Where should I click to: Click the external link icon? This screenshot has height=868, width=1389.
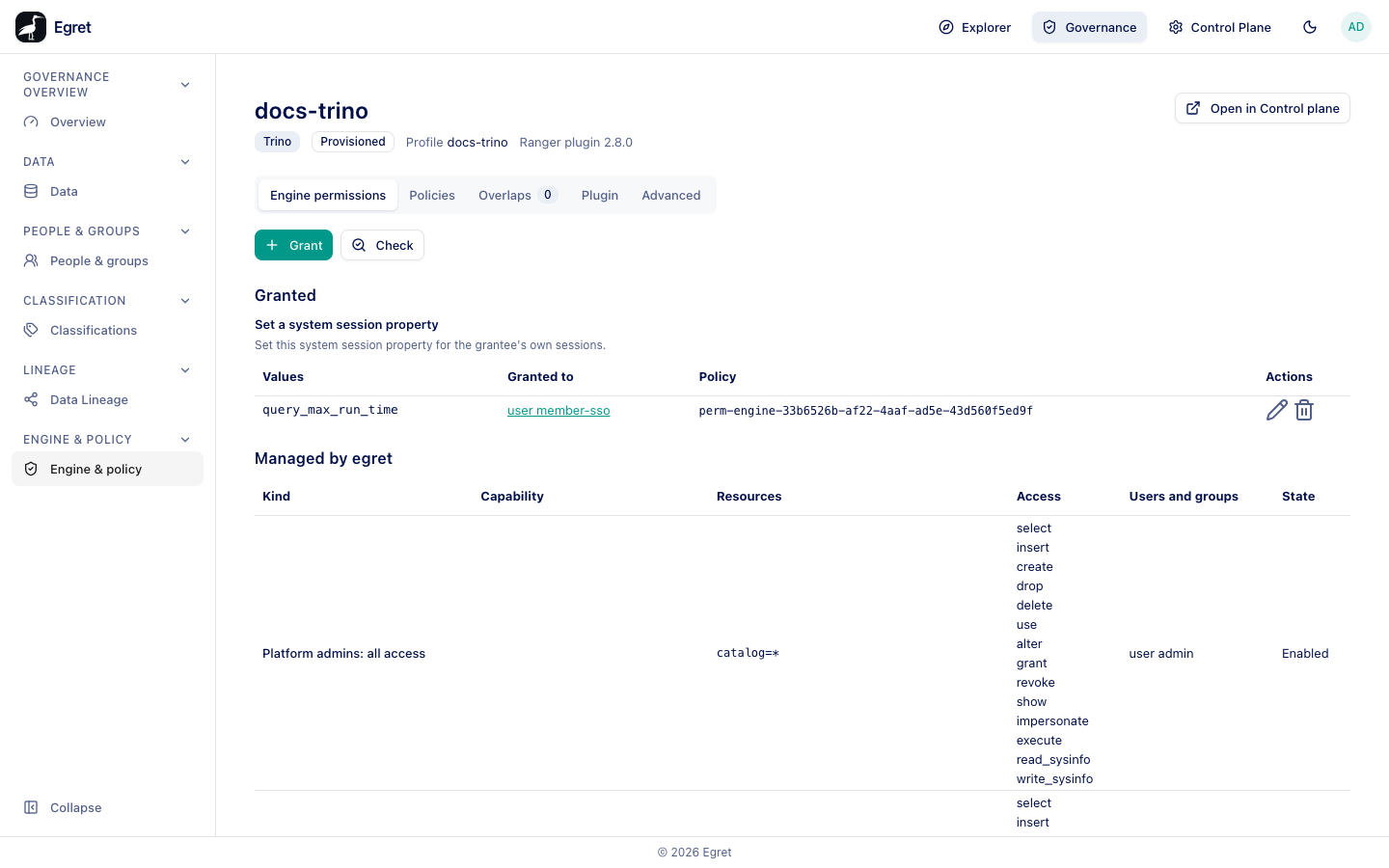point(1193,108)
